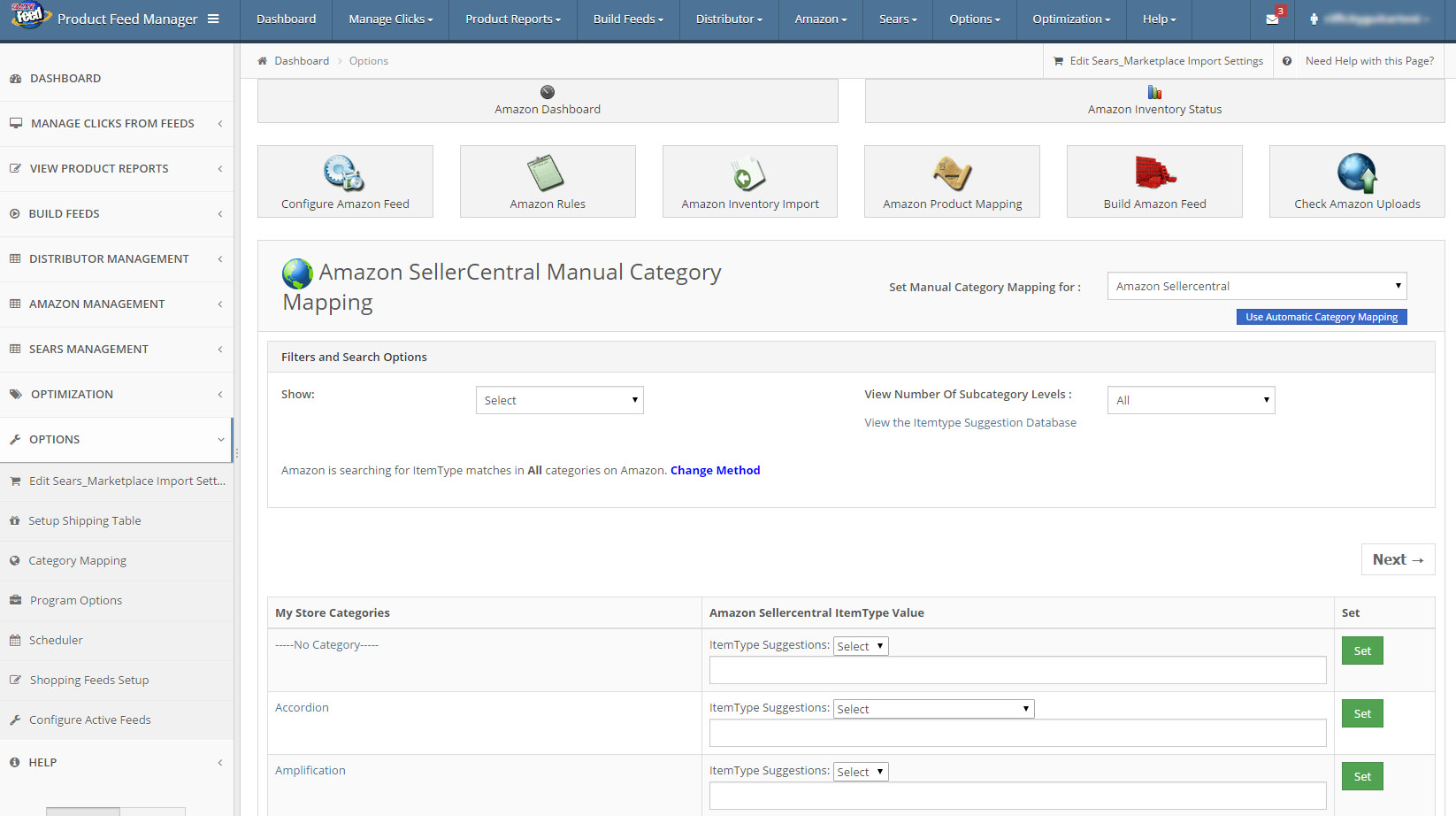Open ItemType Suggestions dropdown for No Category
This screenshot has height=816, width=1456.
pyautogui.click(x=861, y=646)
